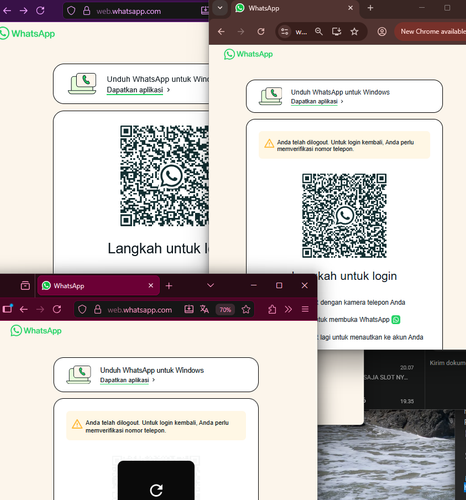Click Dapatkan aplikasi link in Chrome window

[314, 101]
